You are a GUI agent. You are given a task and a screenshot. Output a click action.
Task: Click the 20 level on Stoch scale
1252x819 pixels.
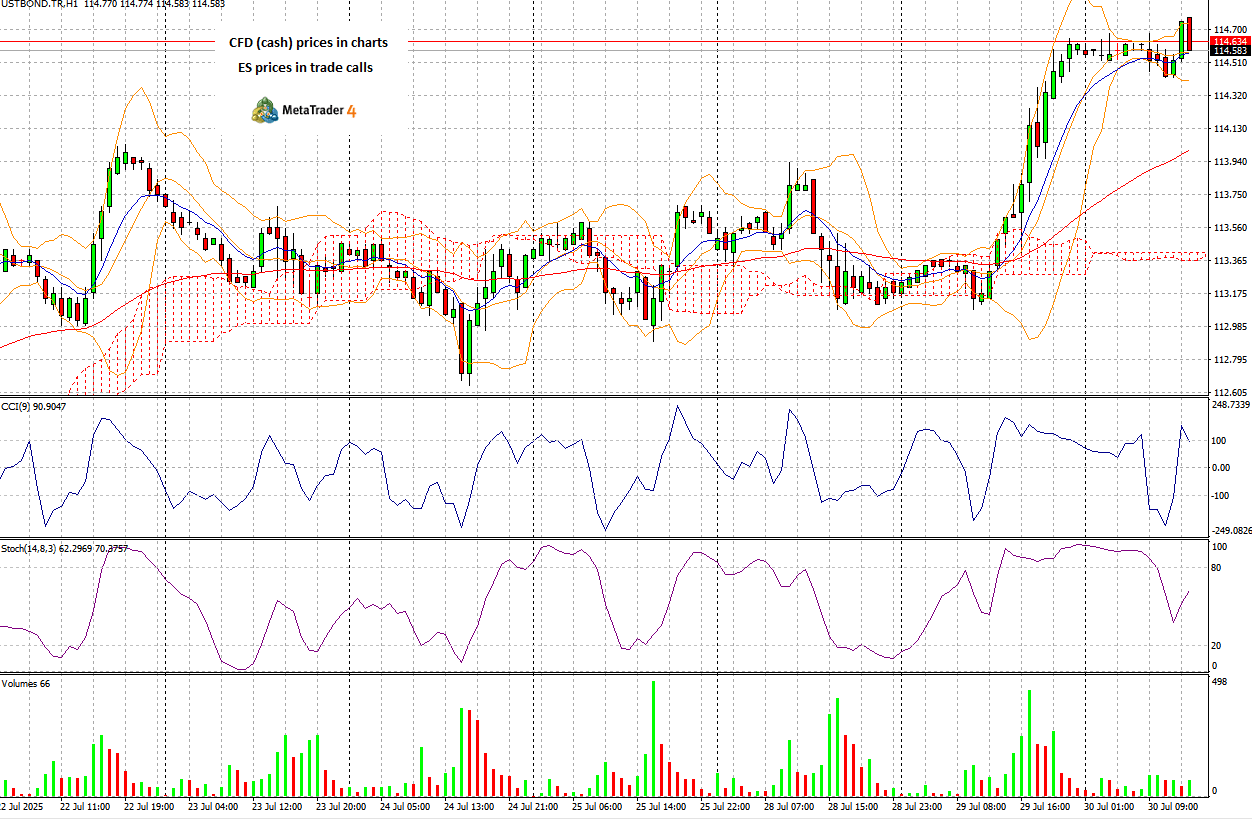[1217, 645]
